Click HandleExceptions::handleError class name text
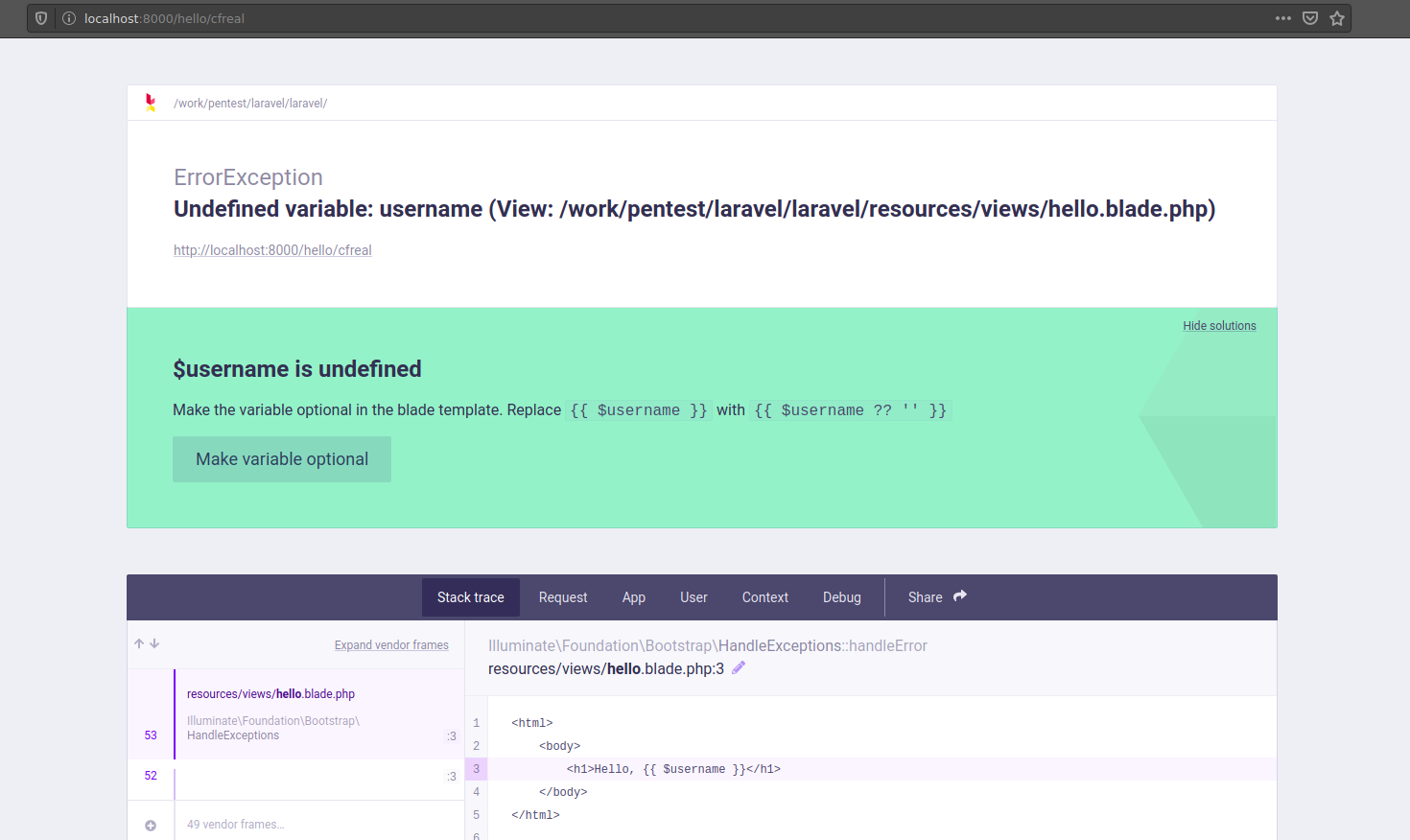Viewport: 1410px width, 840px height. 823,645
